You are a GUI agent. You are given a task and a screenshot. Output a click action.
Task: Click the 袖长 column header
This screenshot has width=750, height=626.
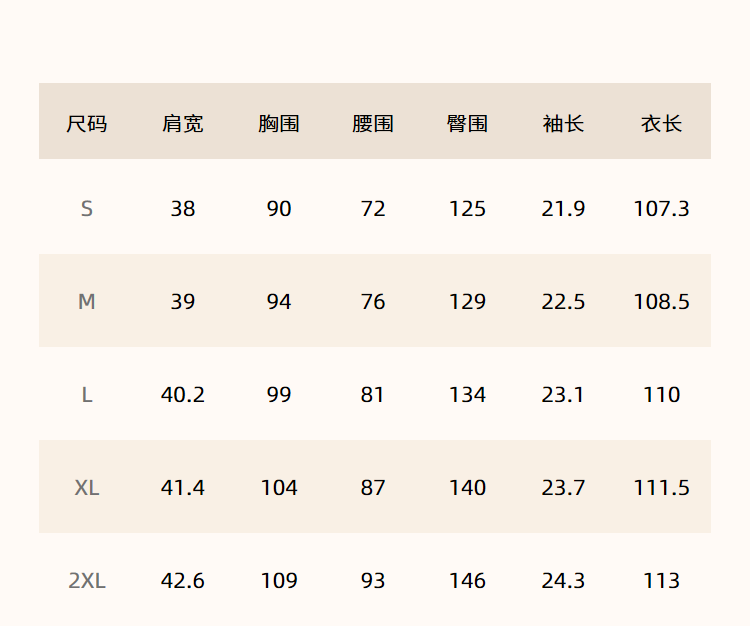click(x=563, y=124)
